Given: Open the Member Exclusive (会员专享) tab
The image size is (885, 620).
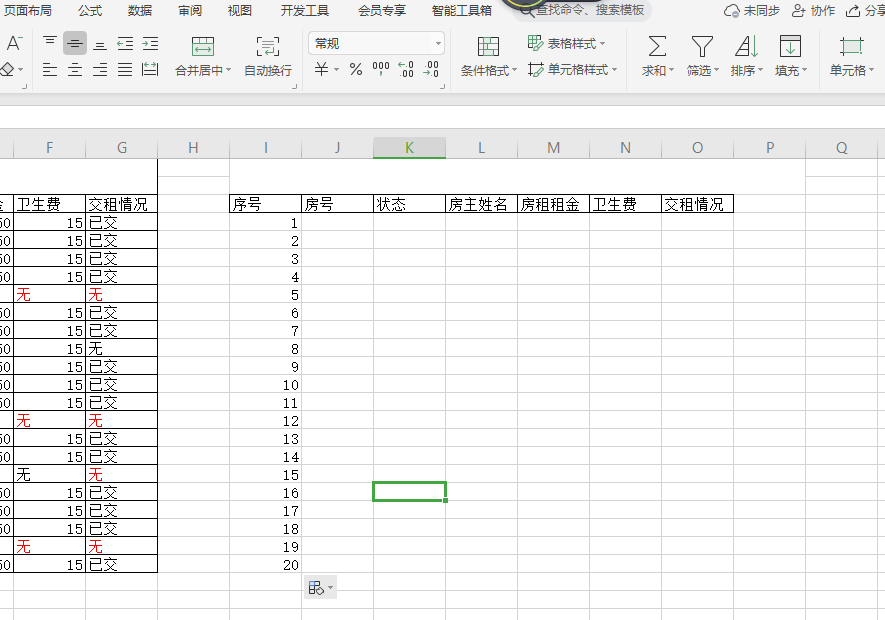Looking at the screenshot, I should point(382,10).
